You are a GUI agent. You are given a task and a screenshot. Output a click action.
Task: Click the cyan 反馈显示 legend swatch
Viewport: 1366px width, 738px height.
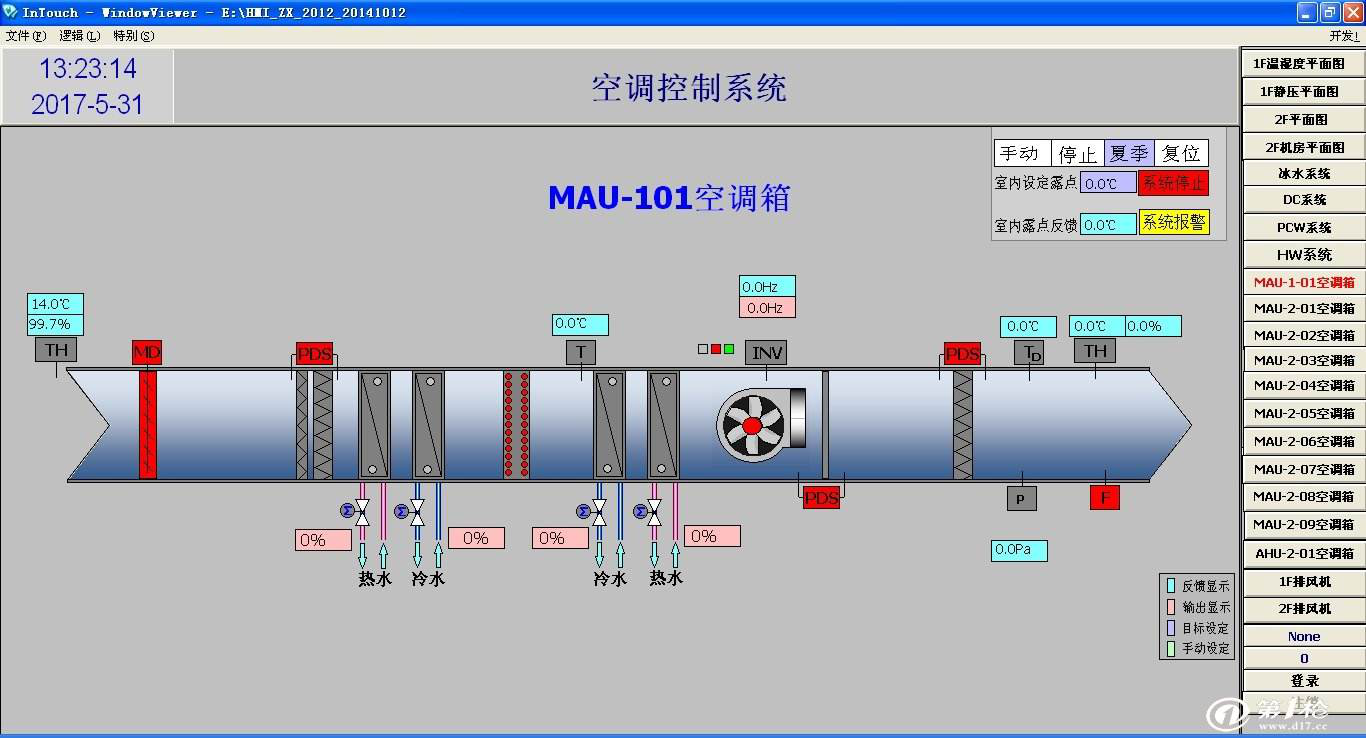coord(1171,586)
